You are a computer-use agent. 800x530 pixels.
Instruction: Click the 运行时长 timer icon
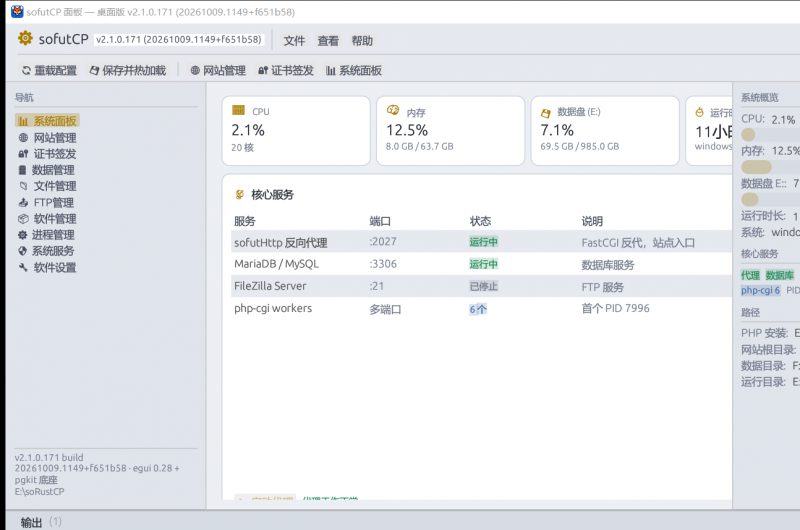pyautogui.click(x=699, y=112)
